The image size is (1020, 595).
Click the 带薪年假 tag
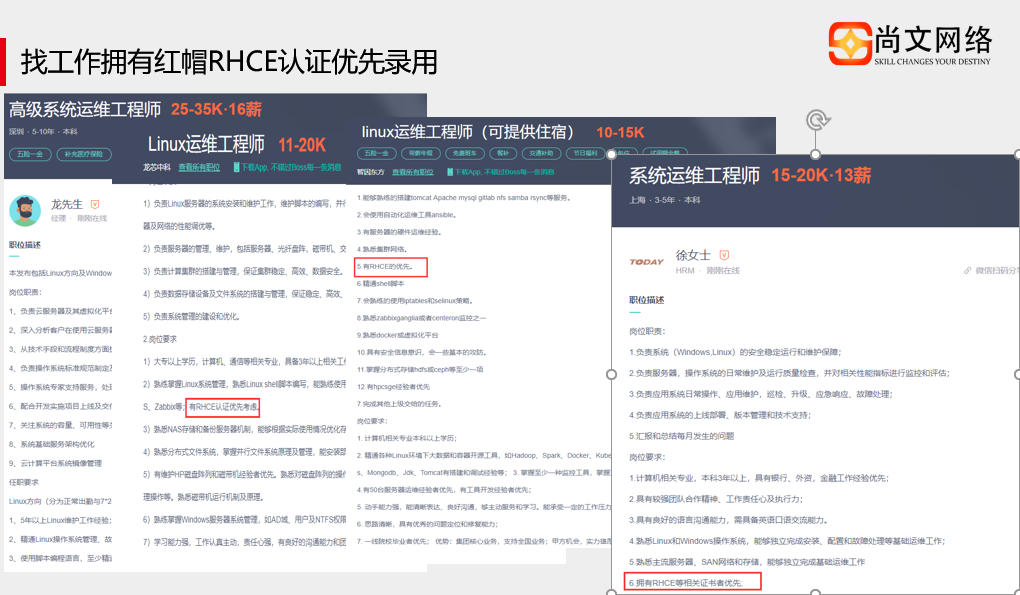421,153
